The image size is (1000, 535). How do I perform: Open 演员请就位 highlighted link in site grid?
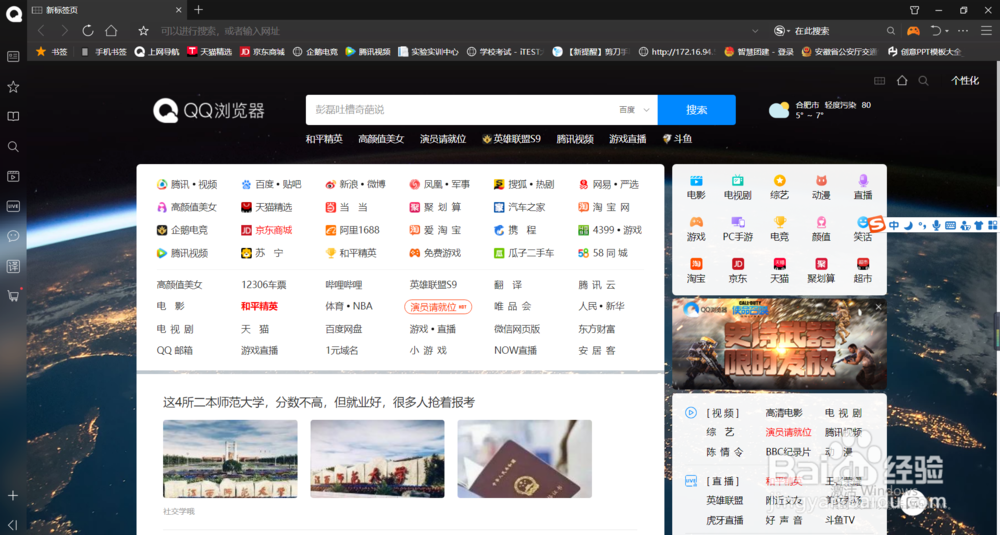click(438, 307)
